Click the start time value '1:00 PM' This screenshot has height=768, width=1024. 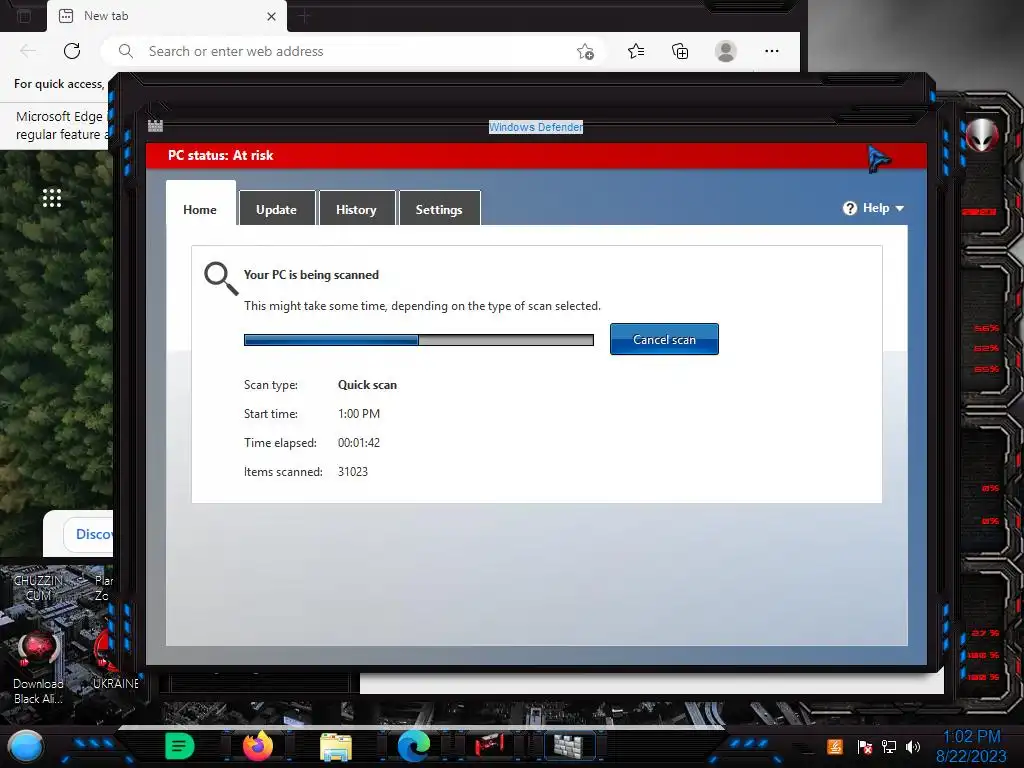click(359, 413)
